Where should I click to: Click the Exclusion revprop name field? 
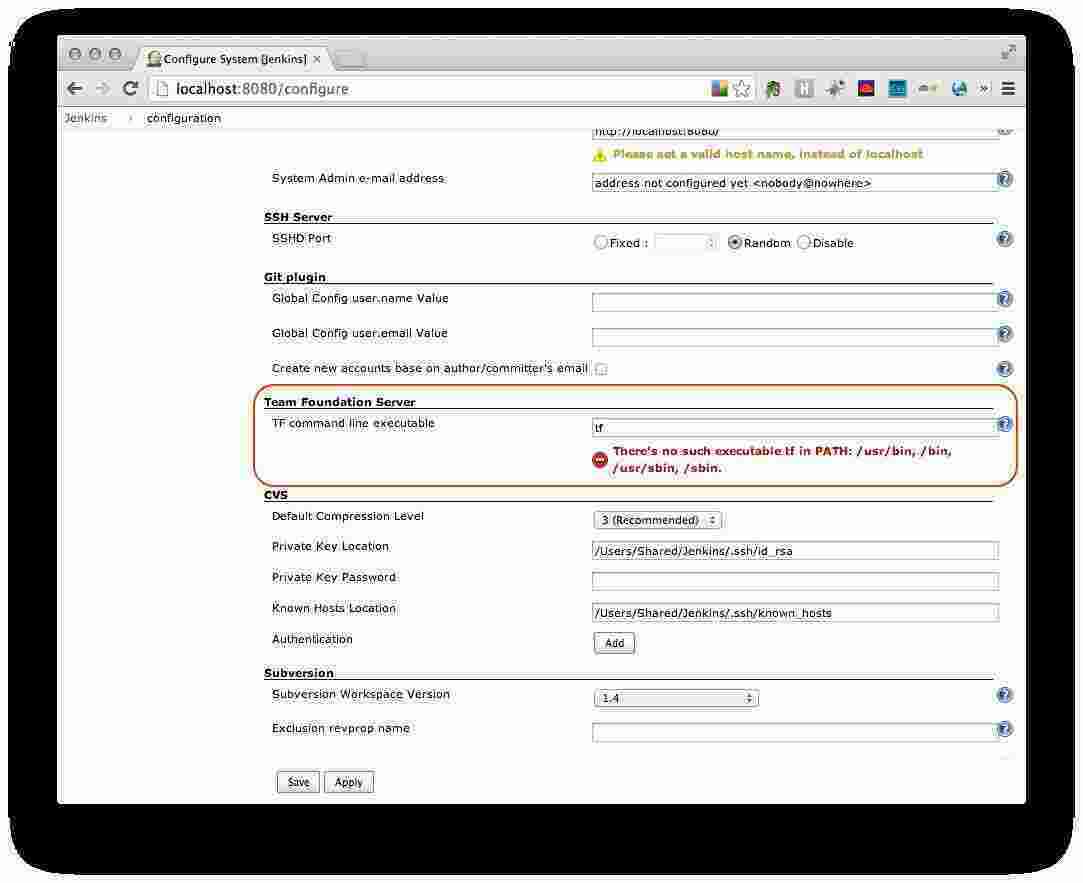(795, 732)
